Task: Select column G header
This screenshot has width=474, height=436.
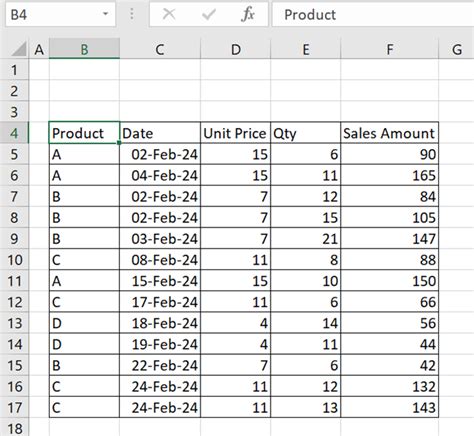Action: (457, 49)
